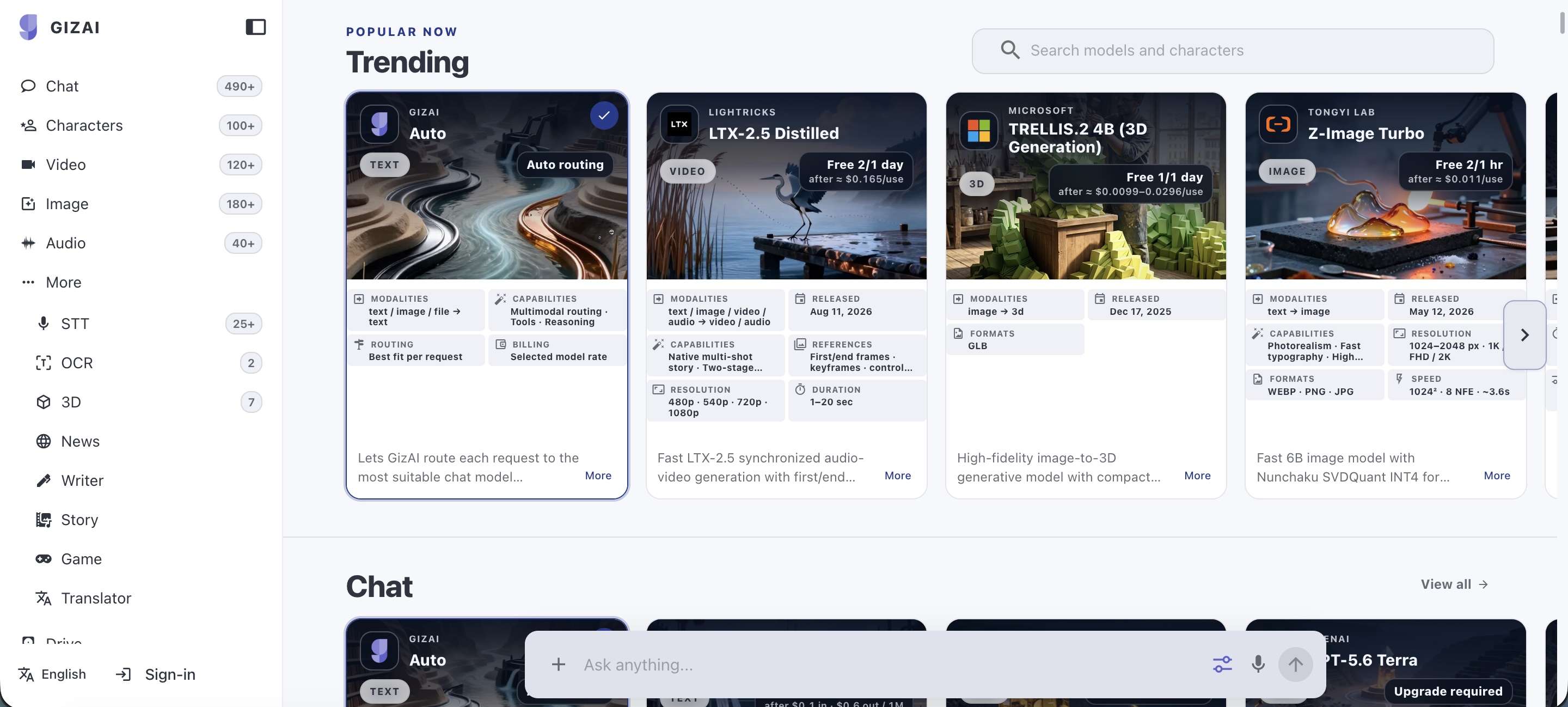Focus the Search models and characters field
The image size is (1568, 707).
(1233, 51)
